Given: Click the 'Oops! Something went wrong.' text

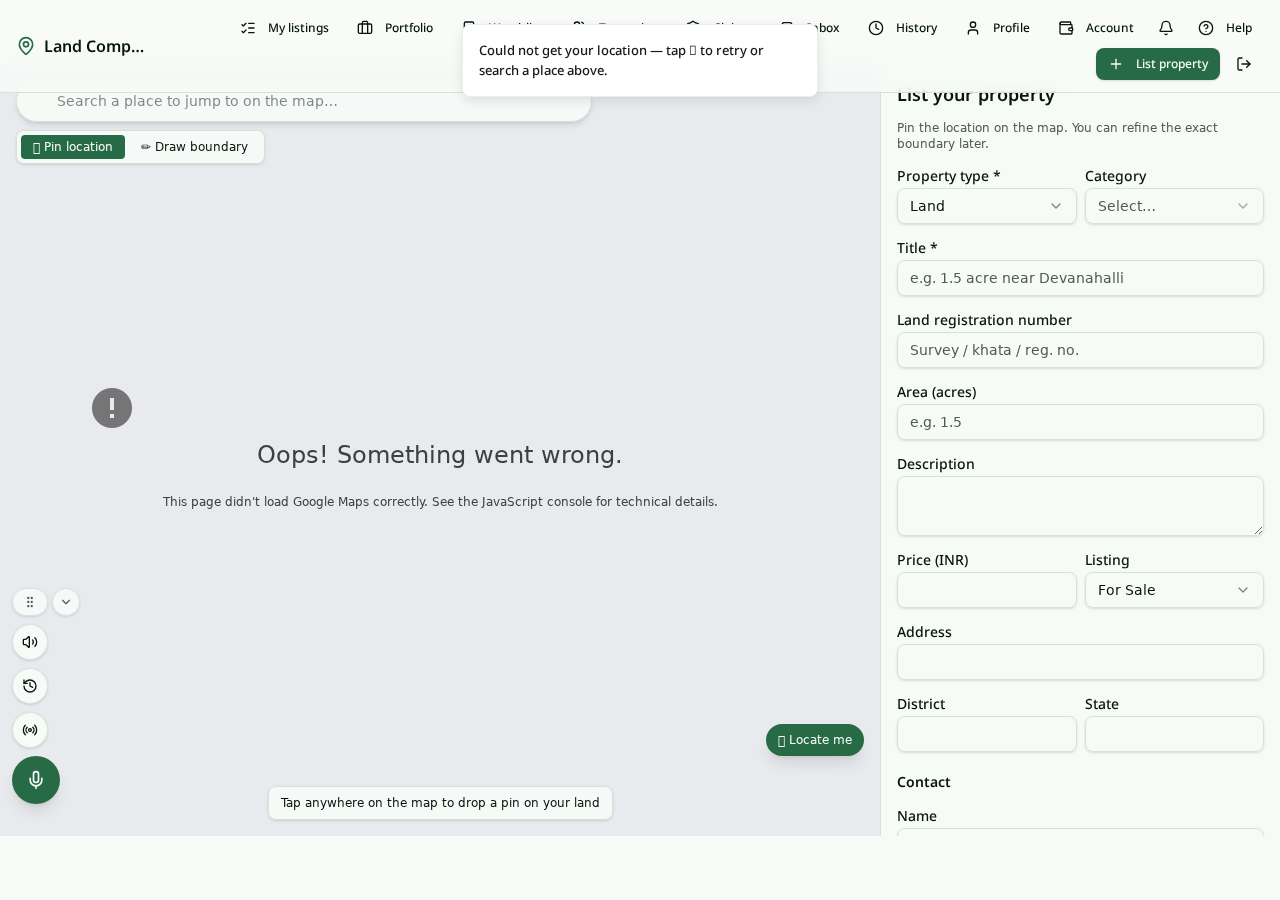Looking at the screenshot, I should [440, 455].
